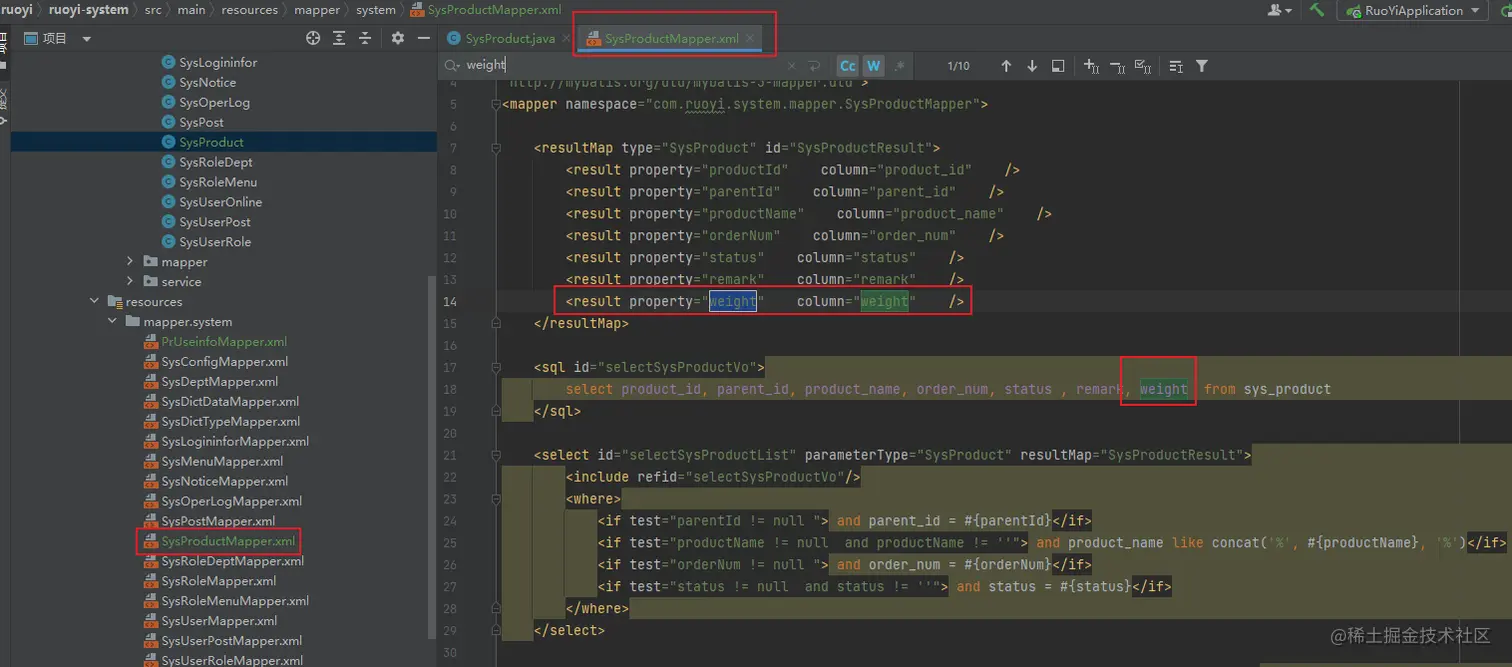Screen dimensions: 1512x667
Task: Jump to next search occurrence arrow
Action: click(x=1032, y=66)
